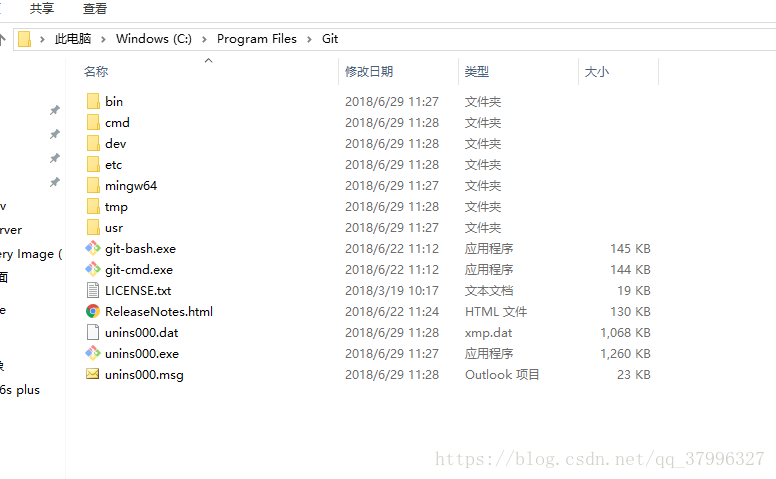Screen dimensions: 776x479
Task: Expand chevron after 此电脑 breadcrumb
Action: (103, 39)
